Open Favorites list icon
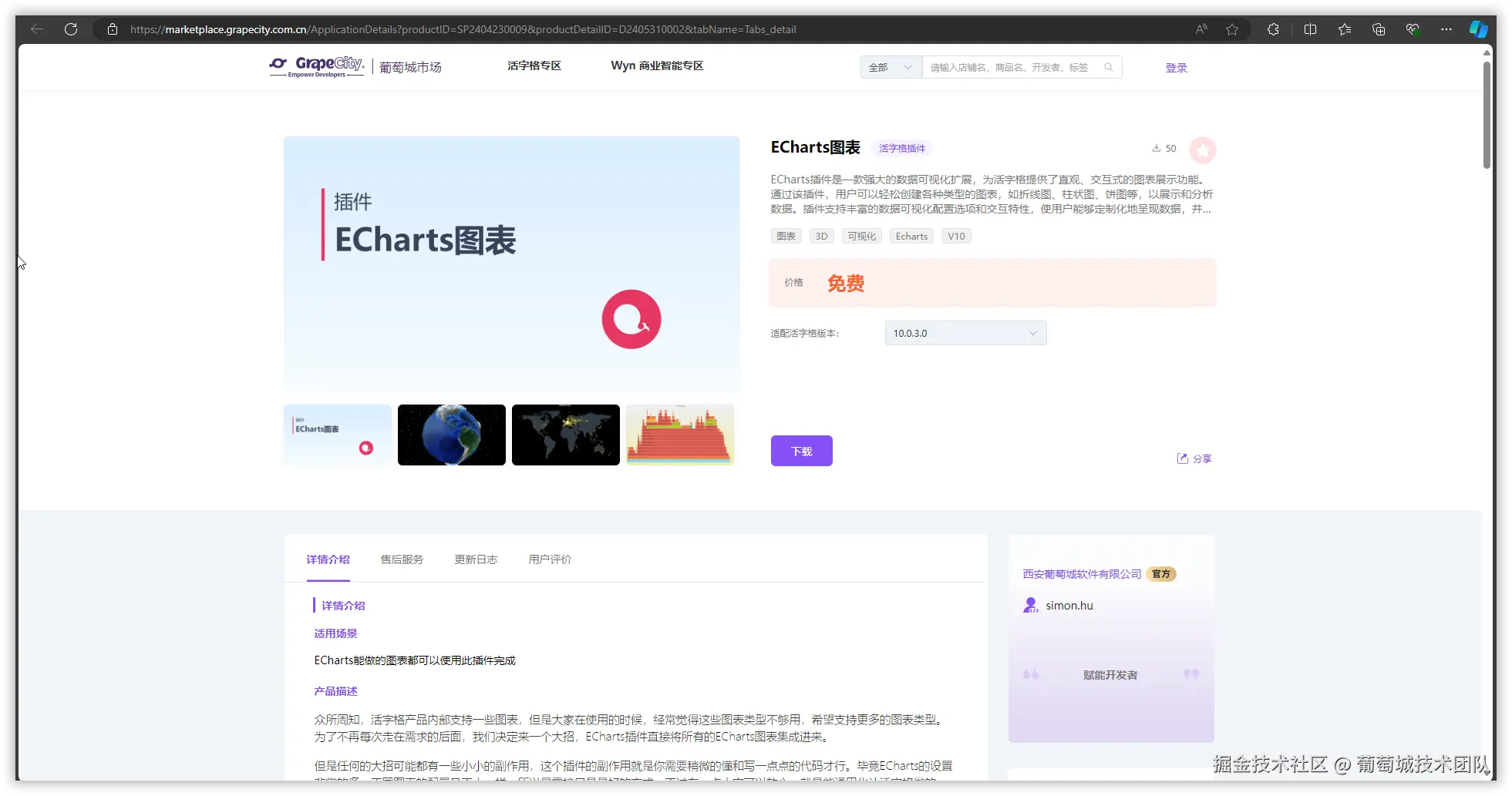Image resolution: width=1512 pixels, height=796 pixels. 1345,29
